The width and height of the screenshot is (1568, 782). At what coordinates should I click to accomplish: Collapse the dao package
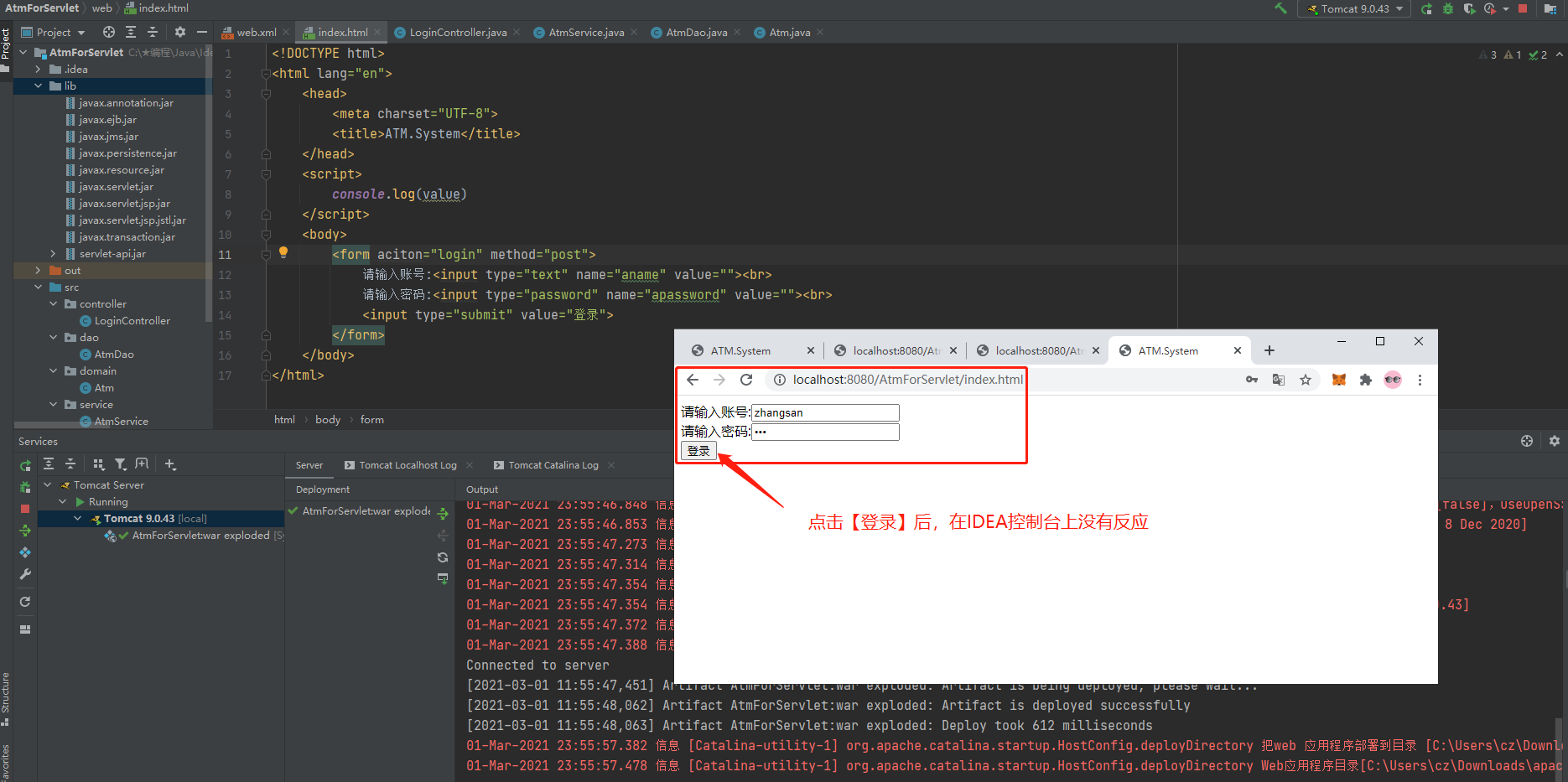click(53, 338)
